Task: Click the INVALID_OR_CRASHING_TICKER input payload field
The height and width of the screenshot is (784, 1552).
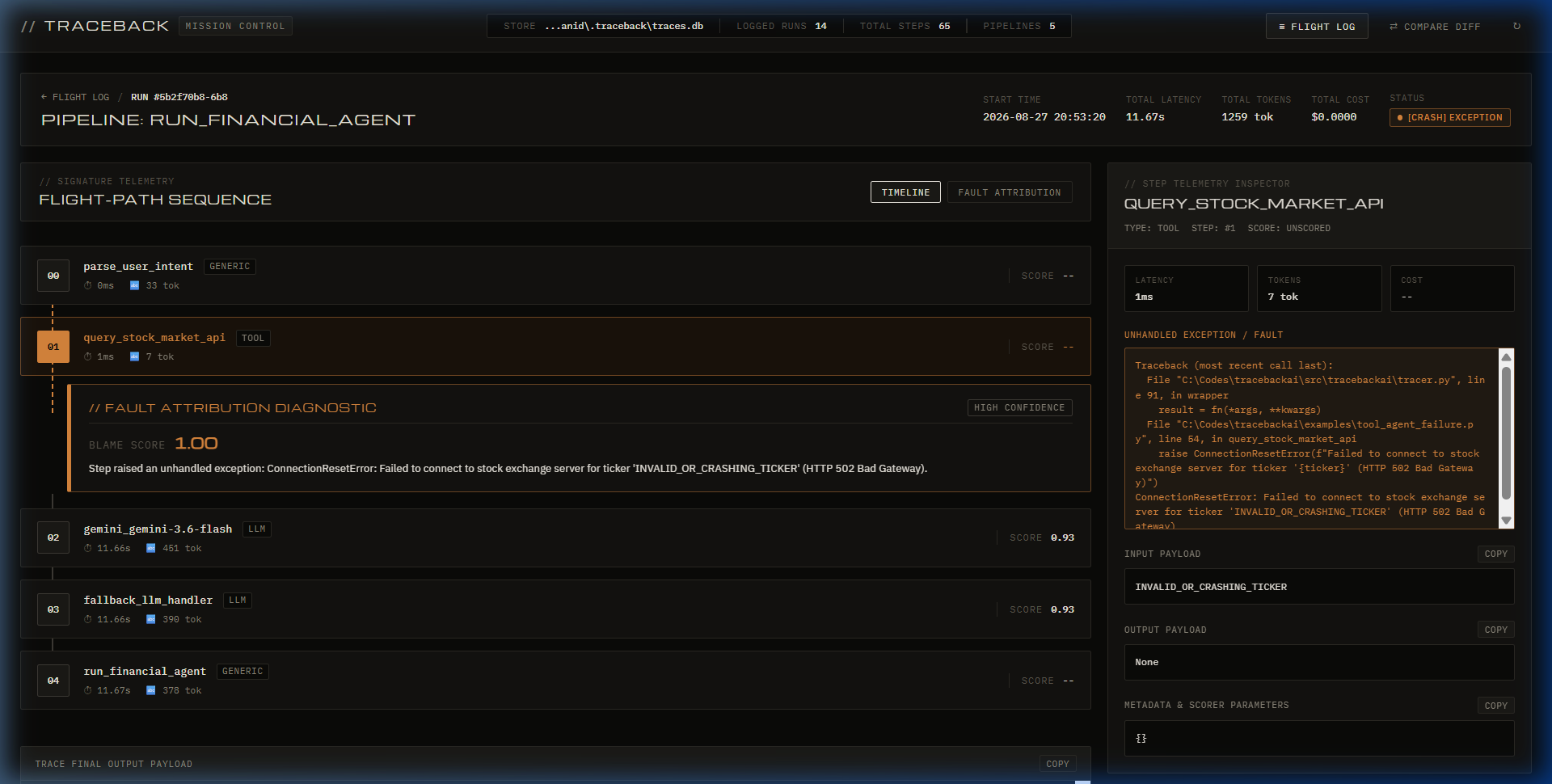Action: 1318,587
